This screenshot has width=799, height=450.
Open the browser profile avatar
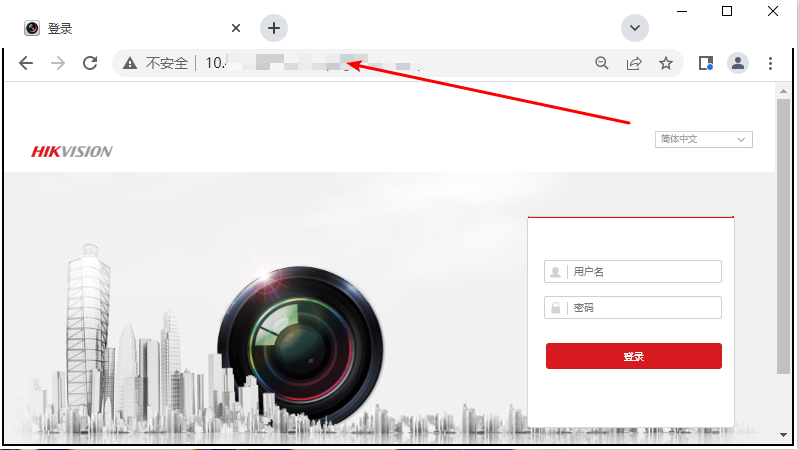[x=738, y=63]
